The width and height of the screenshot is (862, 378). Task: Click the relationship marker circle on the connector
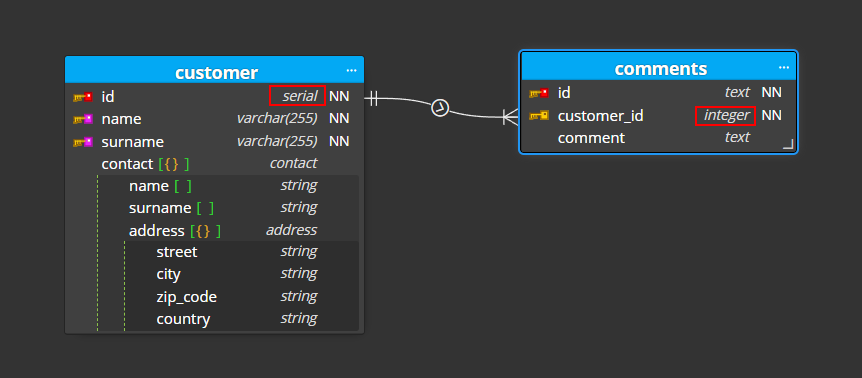tap(440, 108)
